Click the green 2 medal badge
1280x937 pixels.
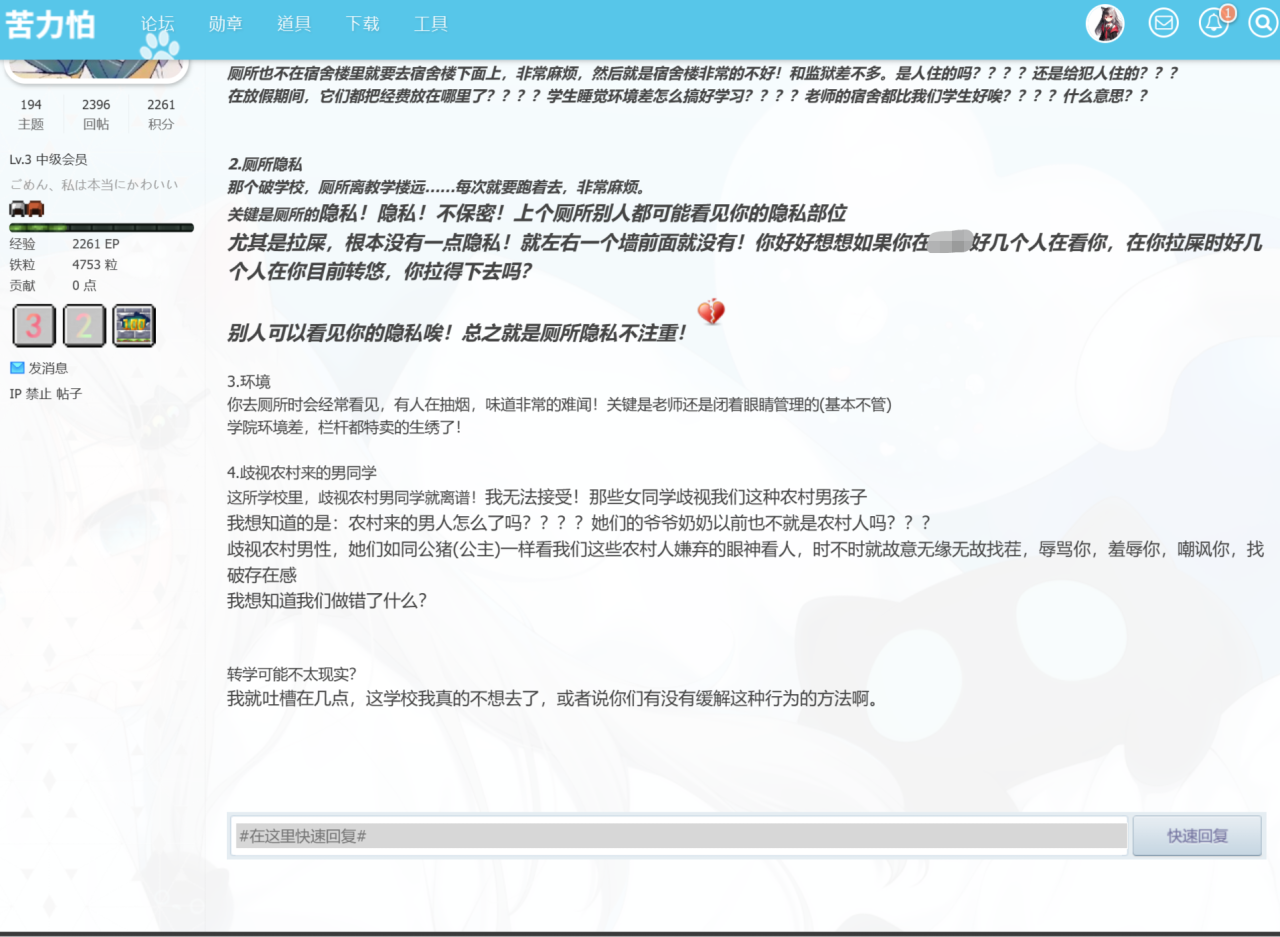tap(84, 326)
